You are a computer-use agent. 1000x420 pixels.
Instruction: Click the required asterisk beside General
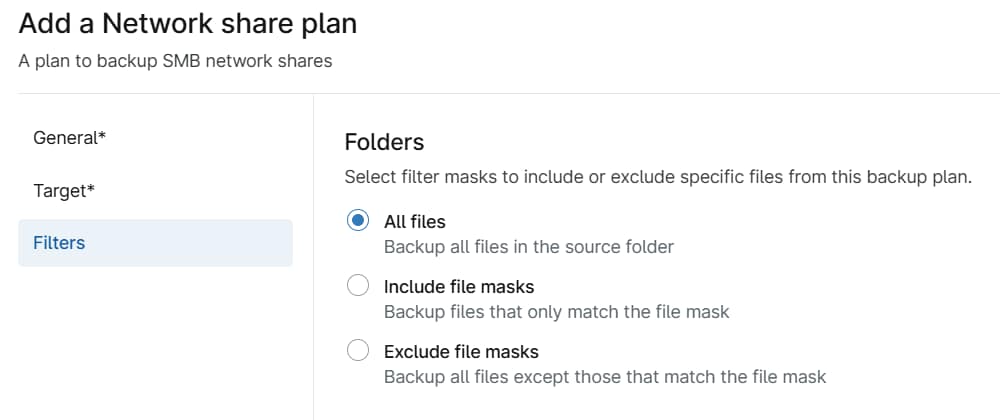tap(102, 136)
